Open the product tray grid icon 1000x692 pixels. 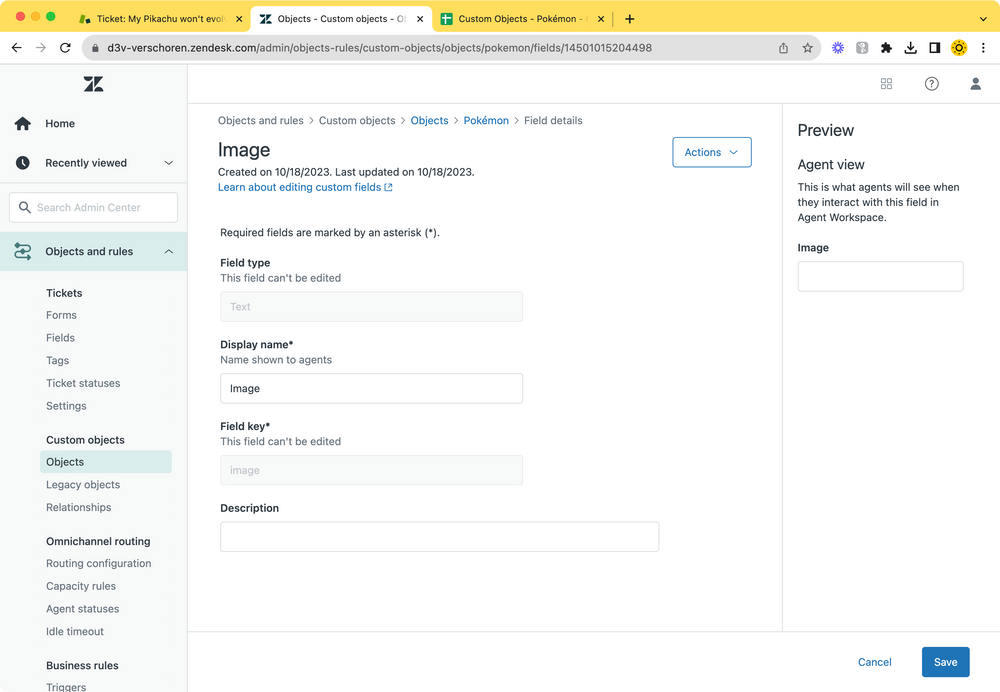[886, 84]
